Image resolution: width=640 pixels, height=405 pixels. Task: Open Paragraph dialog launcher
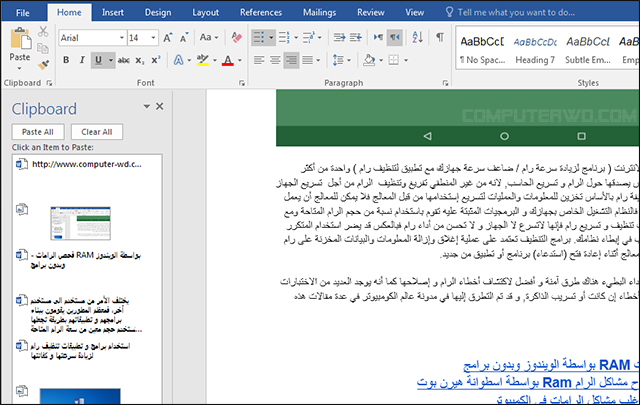click(x=445, y=83)
